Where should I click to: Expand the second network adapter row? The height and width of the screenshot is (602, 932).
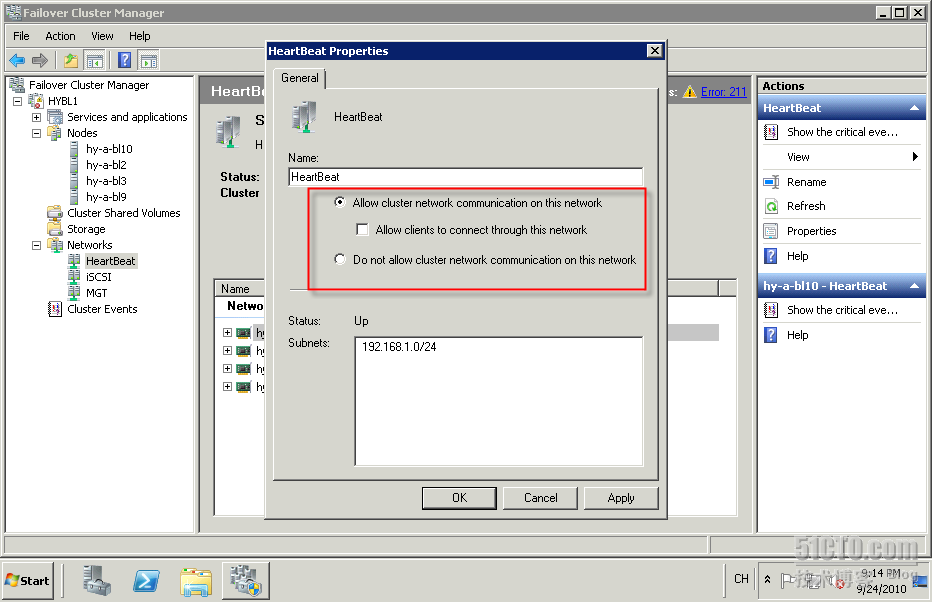(227, 351)
